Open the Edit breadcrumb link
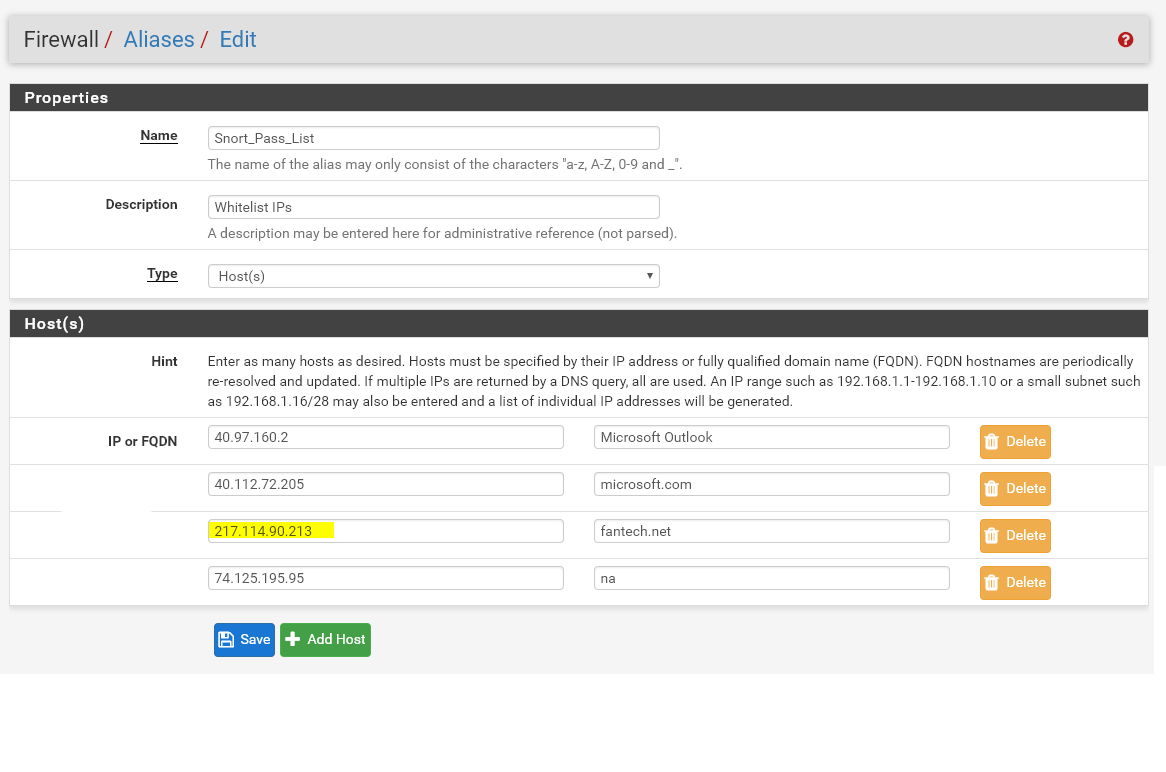1166x772 pixels. 238,40
